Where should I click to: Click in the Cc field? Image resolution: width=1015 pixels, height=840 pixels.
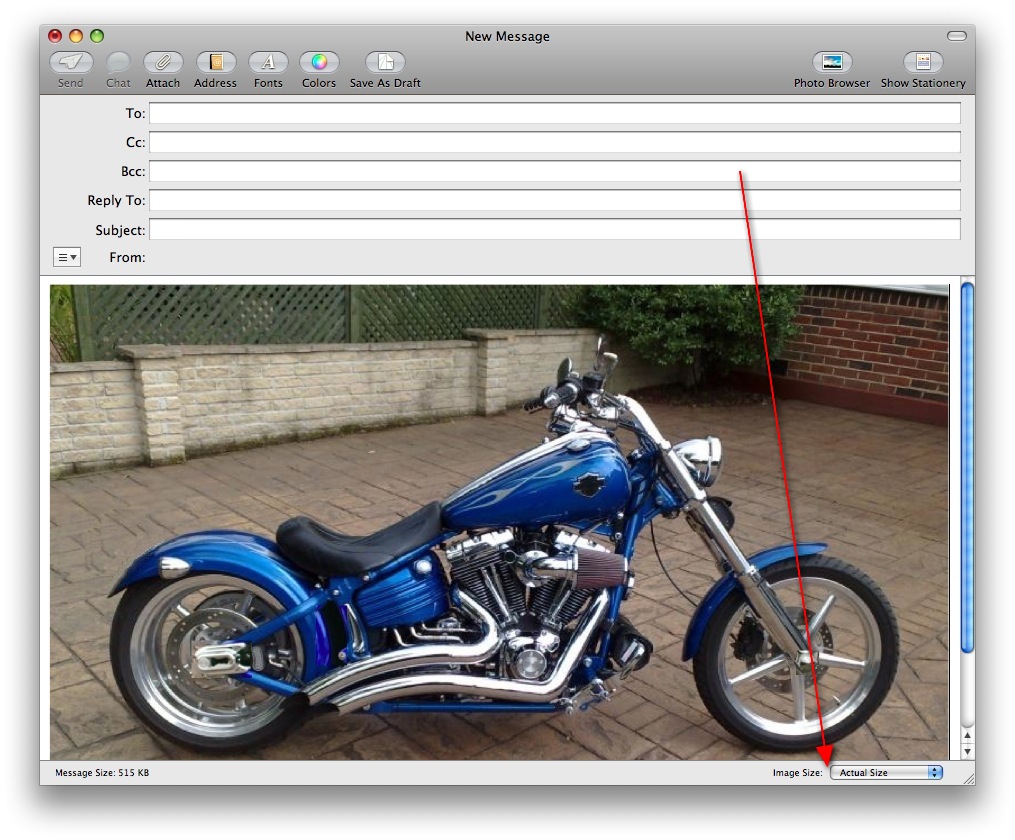(x=555, y=142)
